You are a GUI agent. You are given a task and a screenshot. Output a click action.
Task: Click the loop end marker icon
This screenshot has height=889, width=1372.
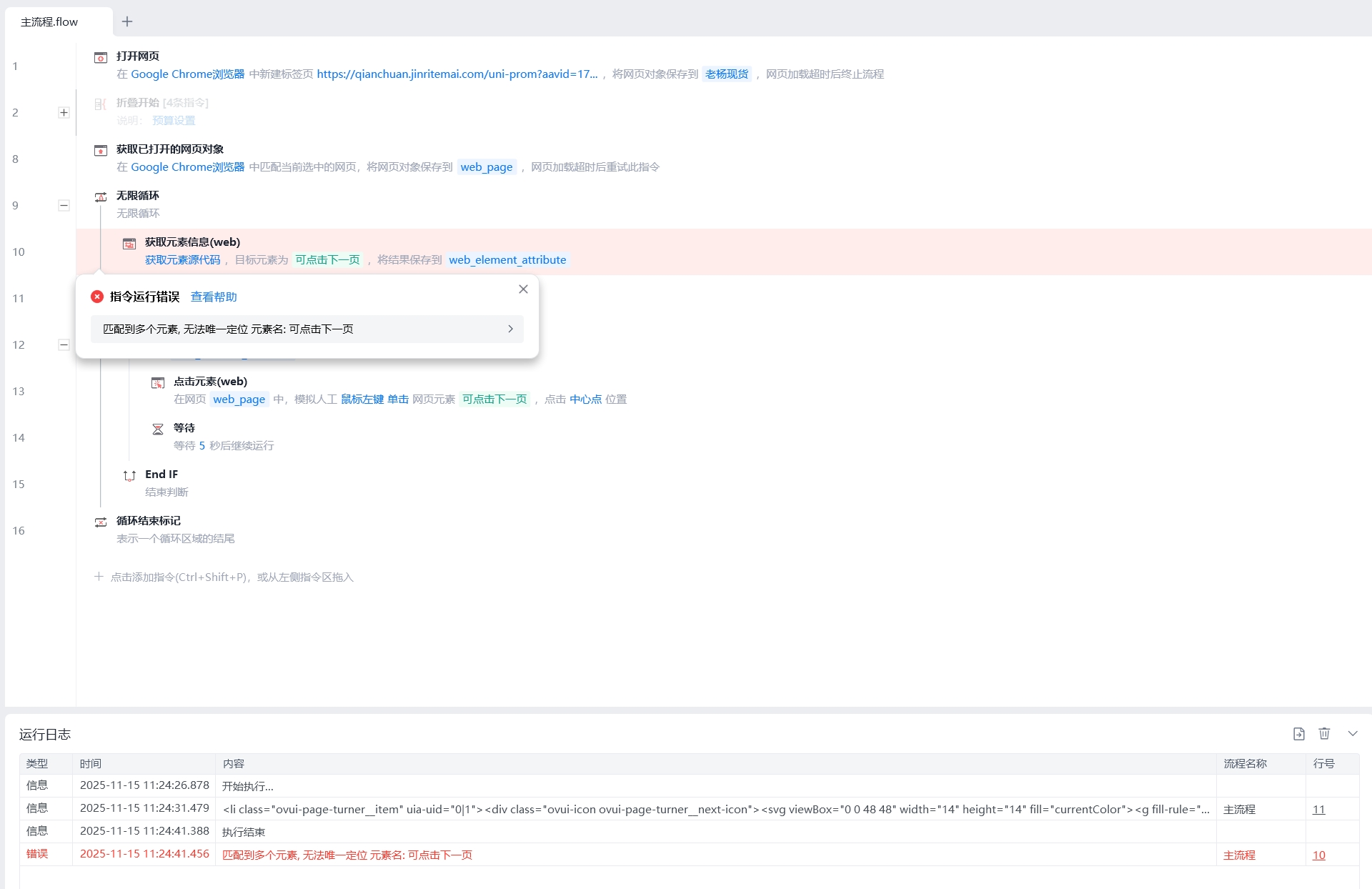(x=101, y=522)
